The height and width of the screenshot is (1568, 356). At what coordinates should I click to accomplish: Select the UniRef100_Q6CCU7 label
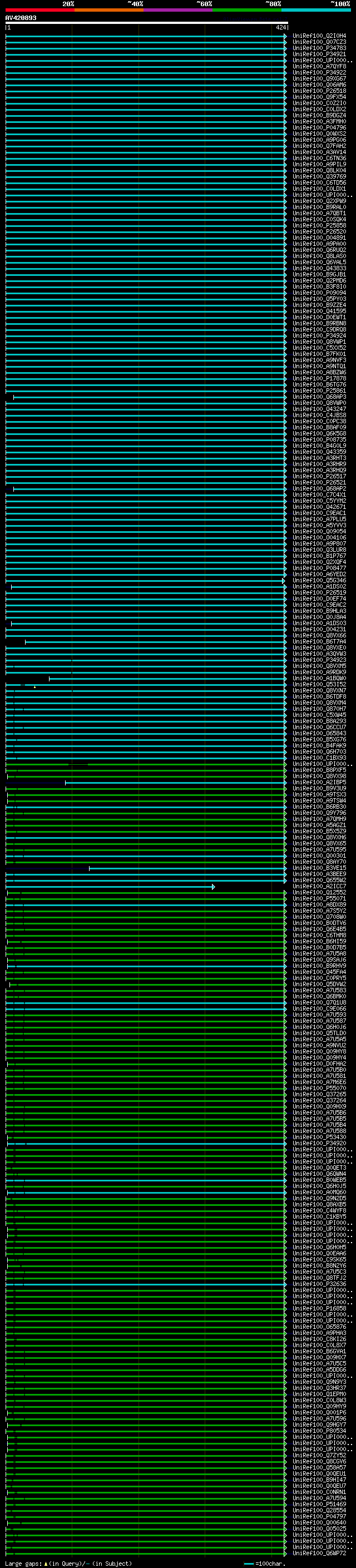pyautogui.click(x=319, y=728)
